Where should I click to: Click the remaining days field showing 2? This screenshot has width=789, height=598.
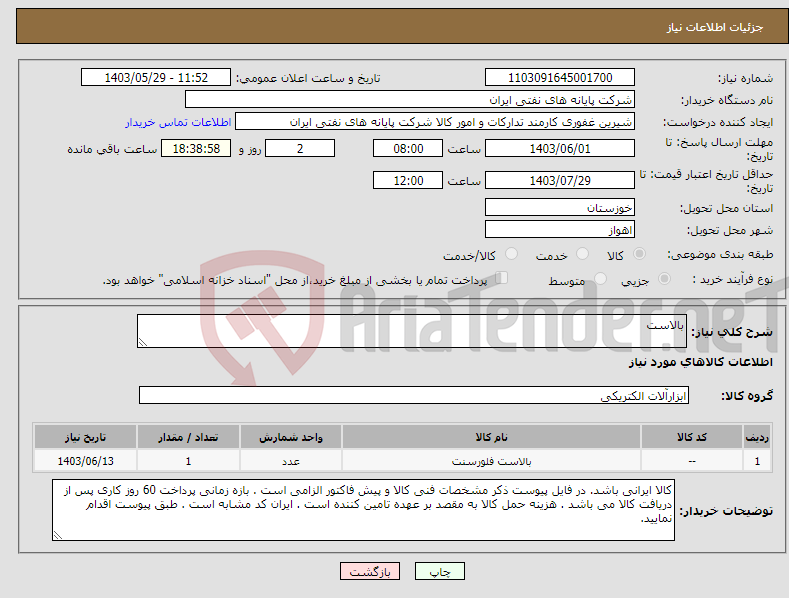point(300,148)
